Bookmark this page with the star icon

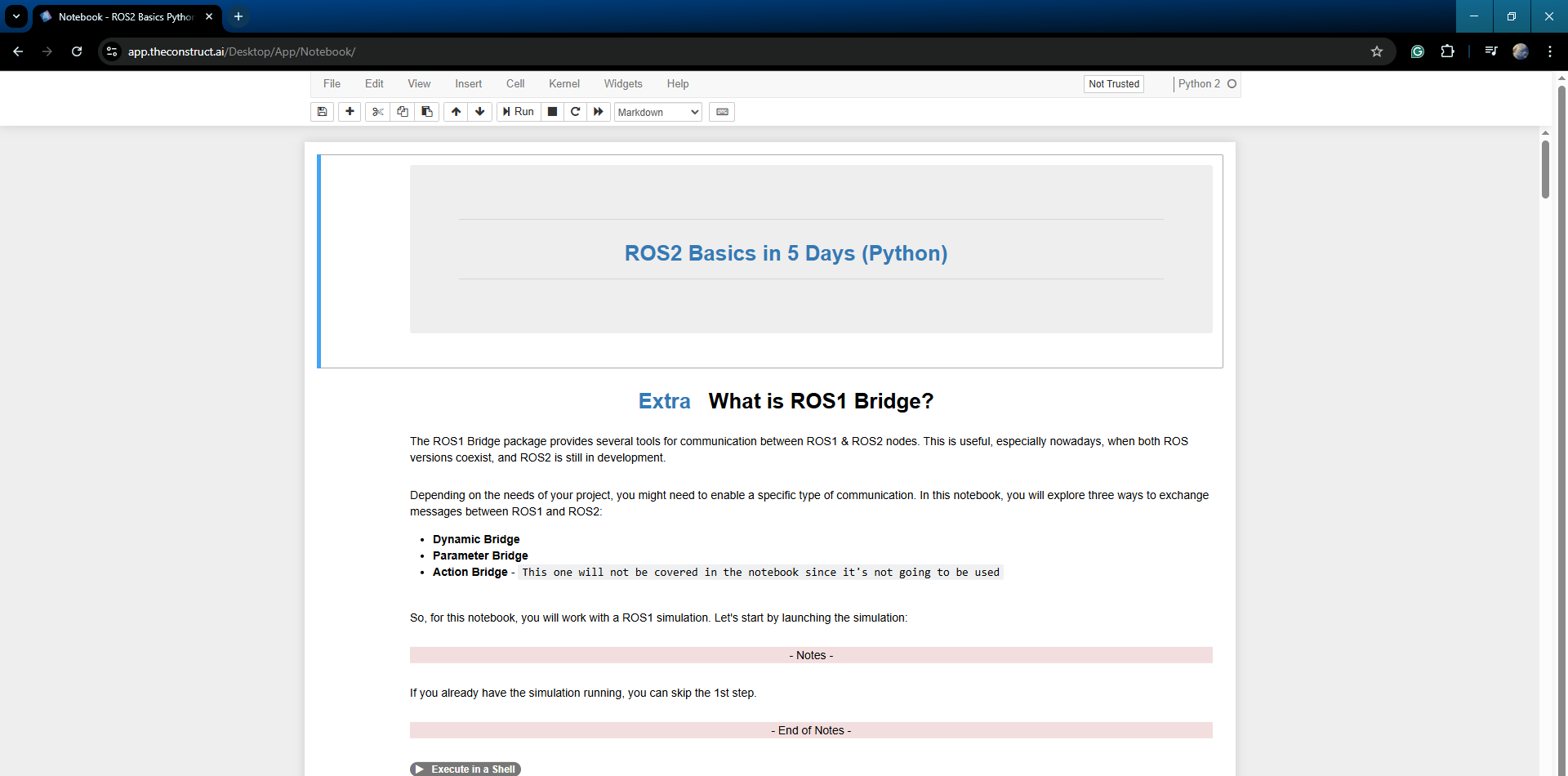tap(1377, 51)
